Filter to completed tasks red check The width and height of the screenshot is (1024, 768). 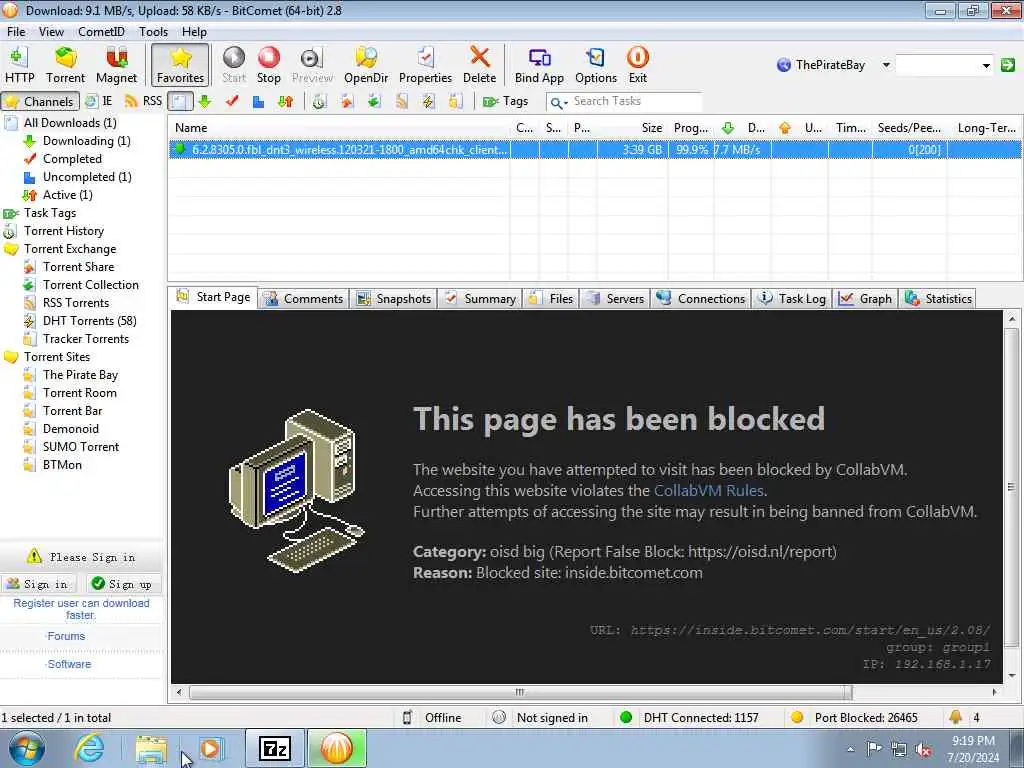(232, 101)
